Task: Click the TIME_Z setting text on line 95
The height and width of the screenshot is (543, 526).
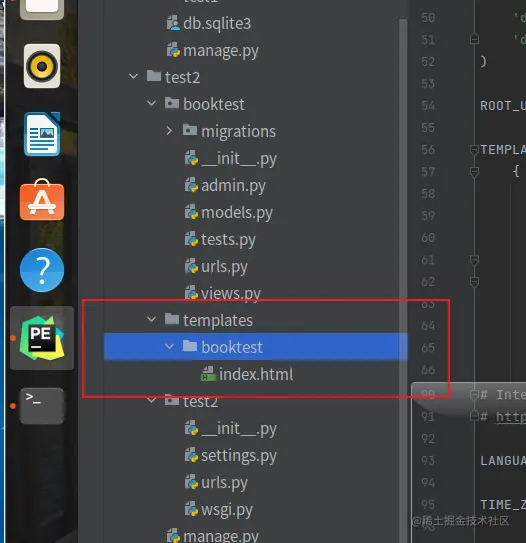Action: (x=503, y=505)
